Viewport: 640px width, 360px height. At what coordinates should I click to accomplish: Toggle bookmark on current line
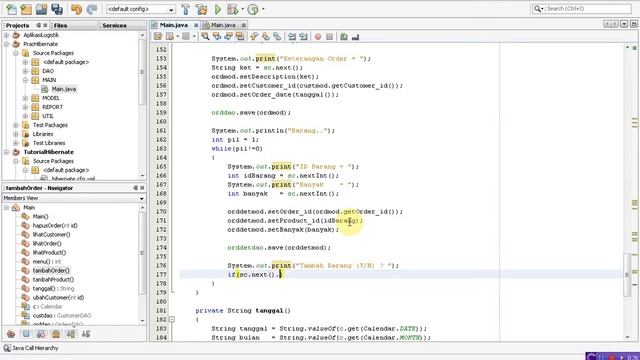(277, 37)
